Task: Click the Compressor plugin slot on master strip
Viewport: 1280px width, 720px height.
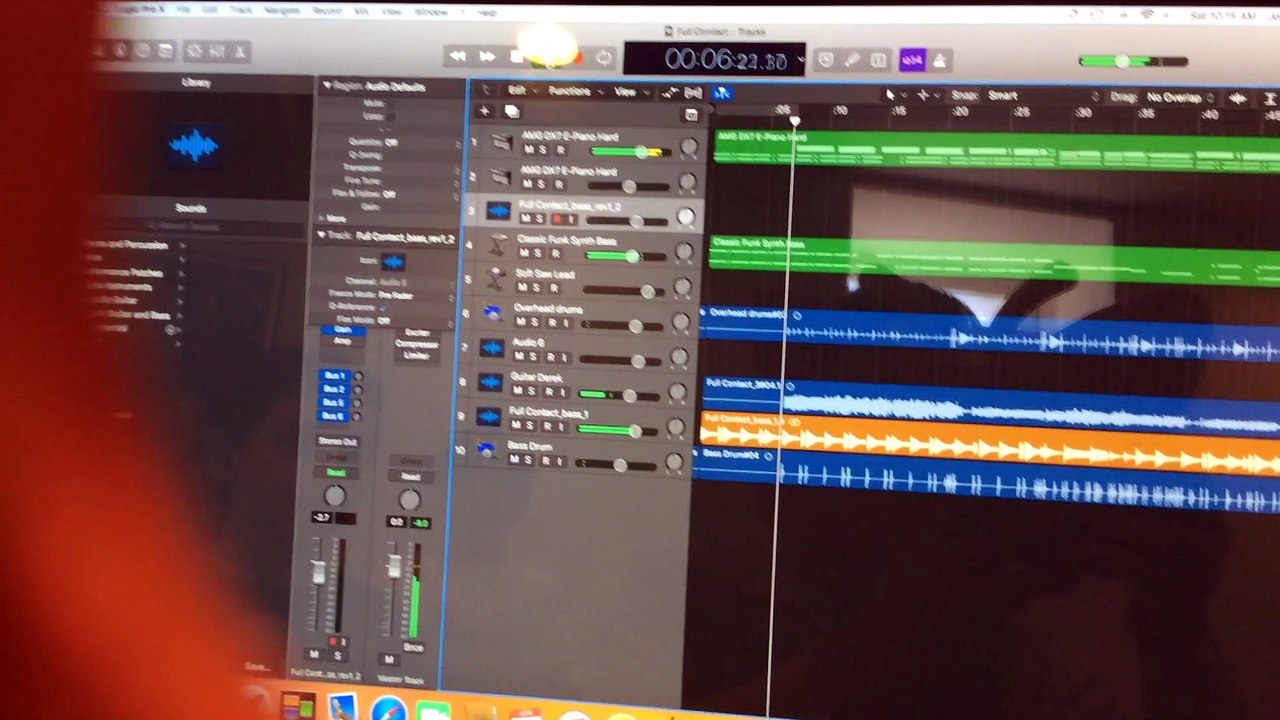Action: tap(415, 345)
